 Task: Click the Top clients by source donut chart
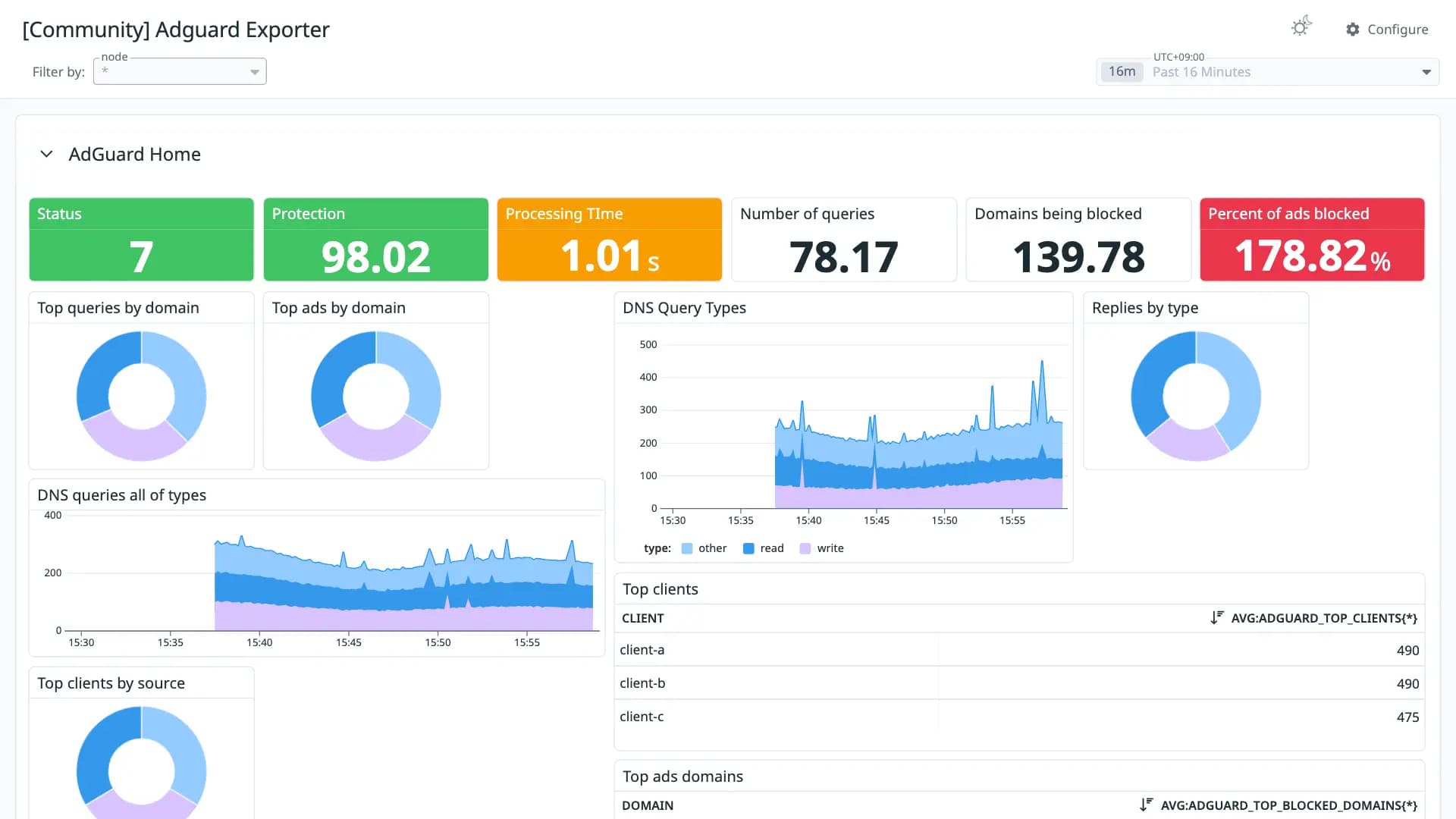[141, 762]
